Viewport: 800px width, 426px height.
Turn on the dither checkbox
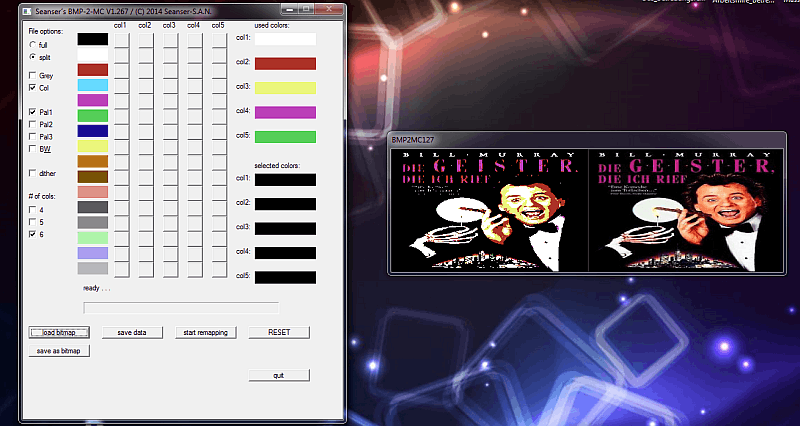[33, 173]
